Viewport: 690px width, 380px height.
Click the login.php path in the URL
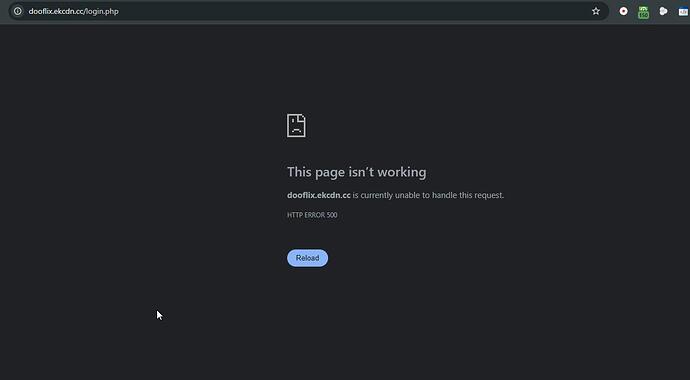(x=102, y=11)
